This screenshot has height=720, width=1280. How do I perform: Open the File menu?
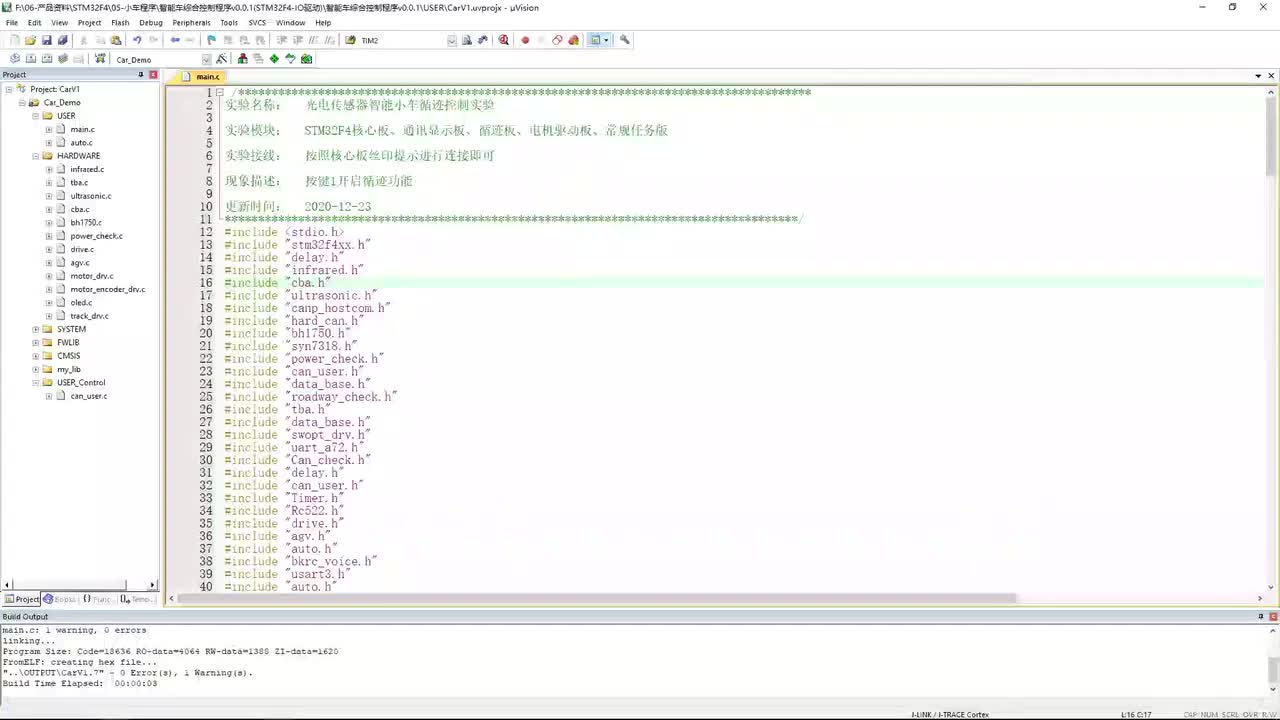coord(12,22)
